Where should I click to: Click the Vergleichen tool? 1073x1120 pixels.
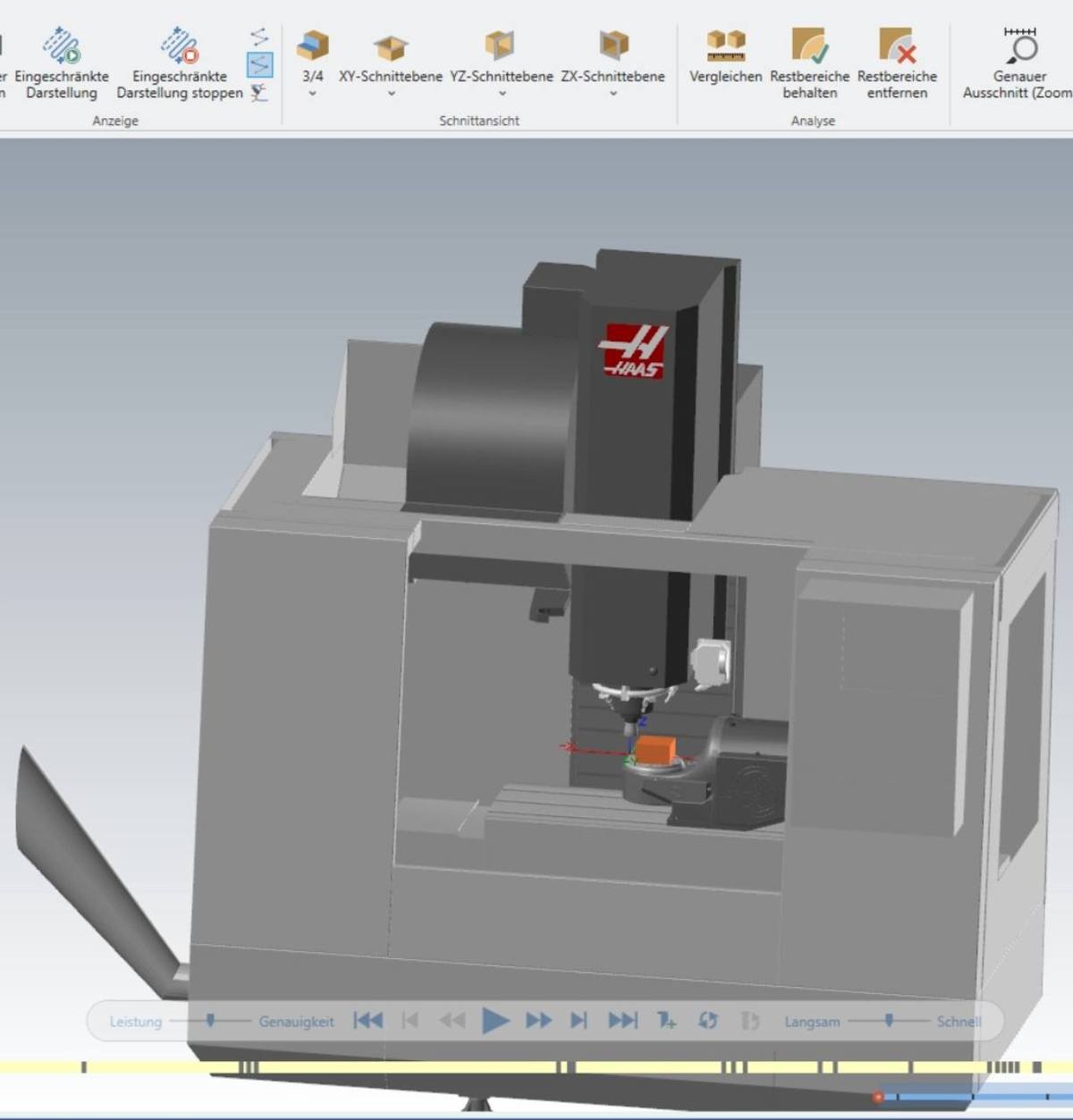pyautogui.click(x=726, y=56)
